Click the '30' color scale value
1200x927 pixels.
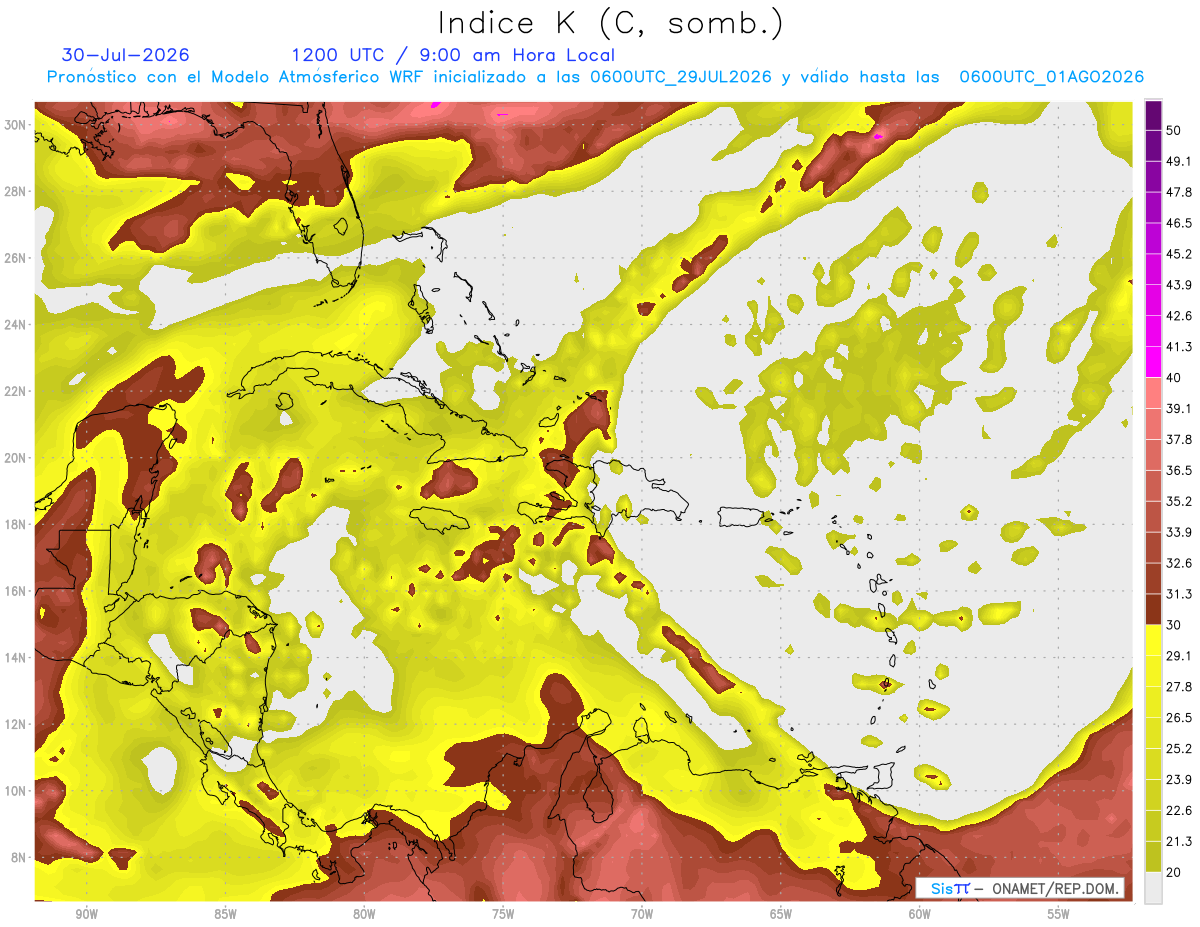[x=1174, y=625]
